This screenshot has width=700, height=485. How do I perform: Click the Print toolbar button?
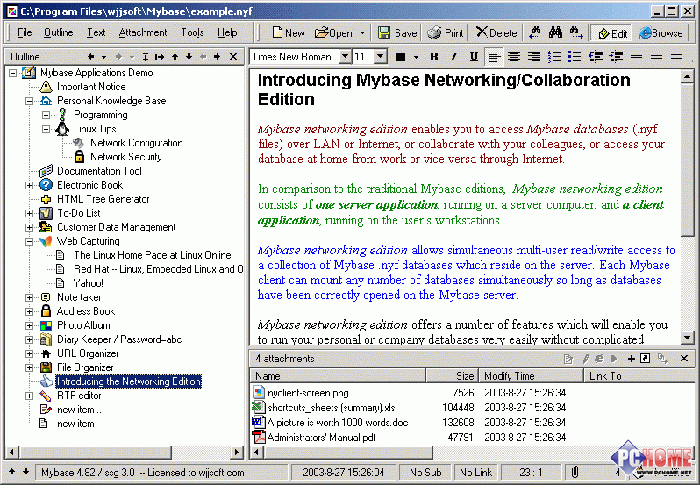(x=445, y=33)
